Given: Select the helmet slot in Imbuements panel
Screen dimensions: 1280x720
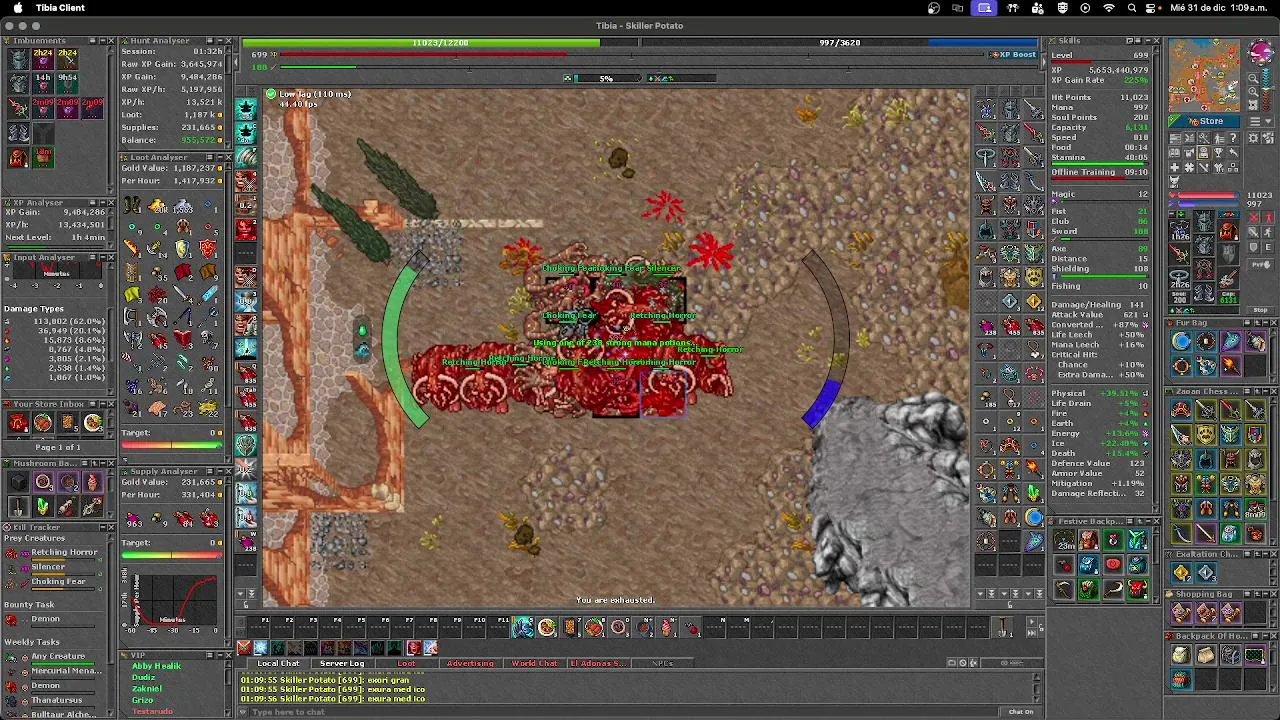Looking at the screenshot, I should 18,57.
